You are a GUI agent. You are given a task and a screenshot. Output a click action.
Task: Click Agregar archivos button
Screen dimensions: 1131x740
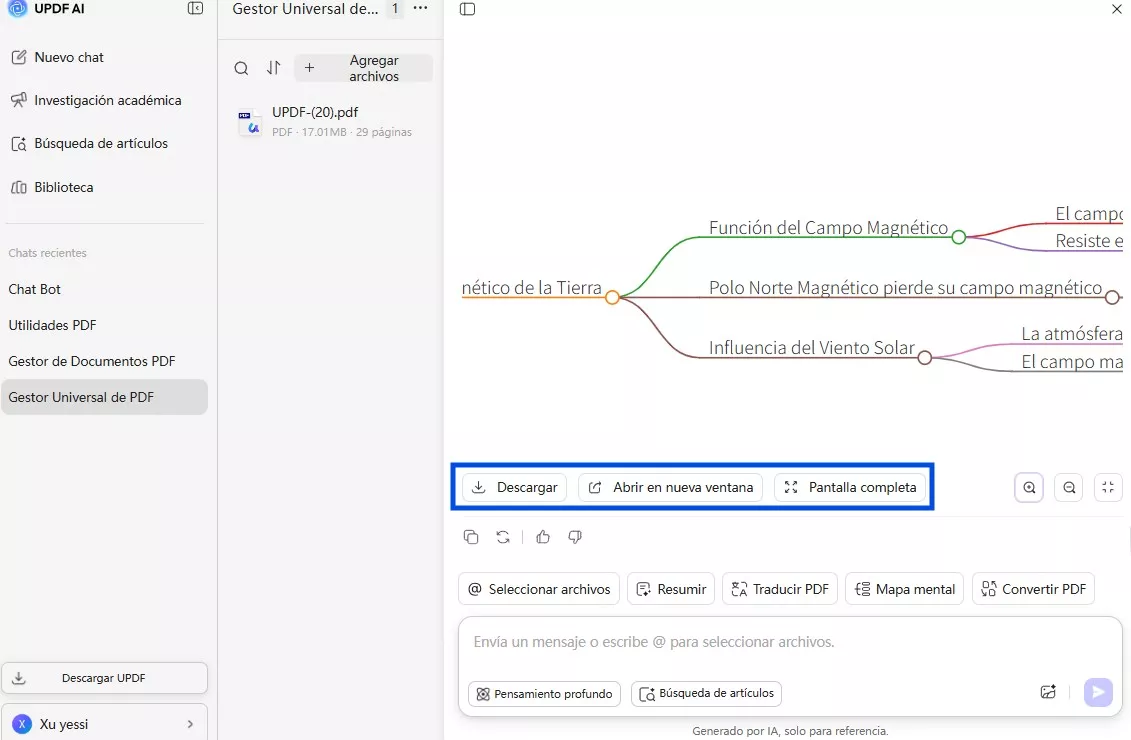coord(364,68)
